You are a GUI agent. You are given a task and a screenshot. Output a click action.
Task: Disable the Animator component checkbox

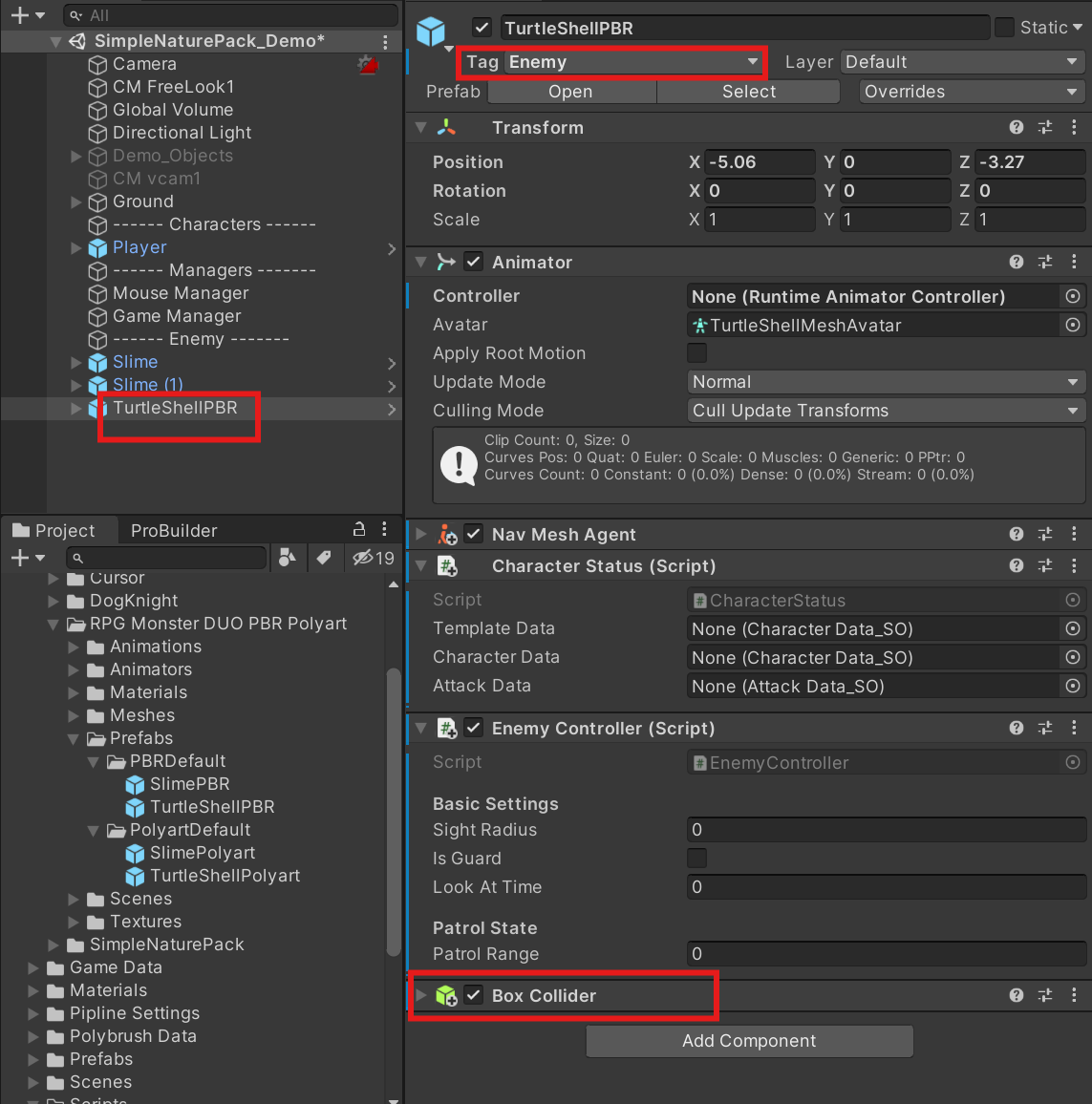[474, 262]
